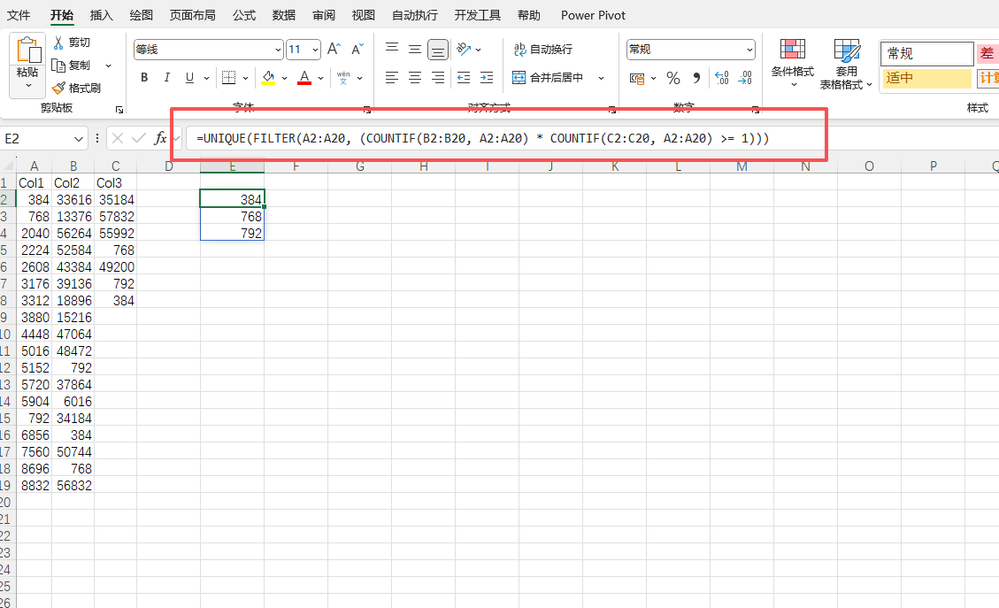Click the Col2 header cell
The height and width of the screenshot is (608, 999).
point(73,183)
